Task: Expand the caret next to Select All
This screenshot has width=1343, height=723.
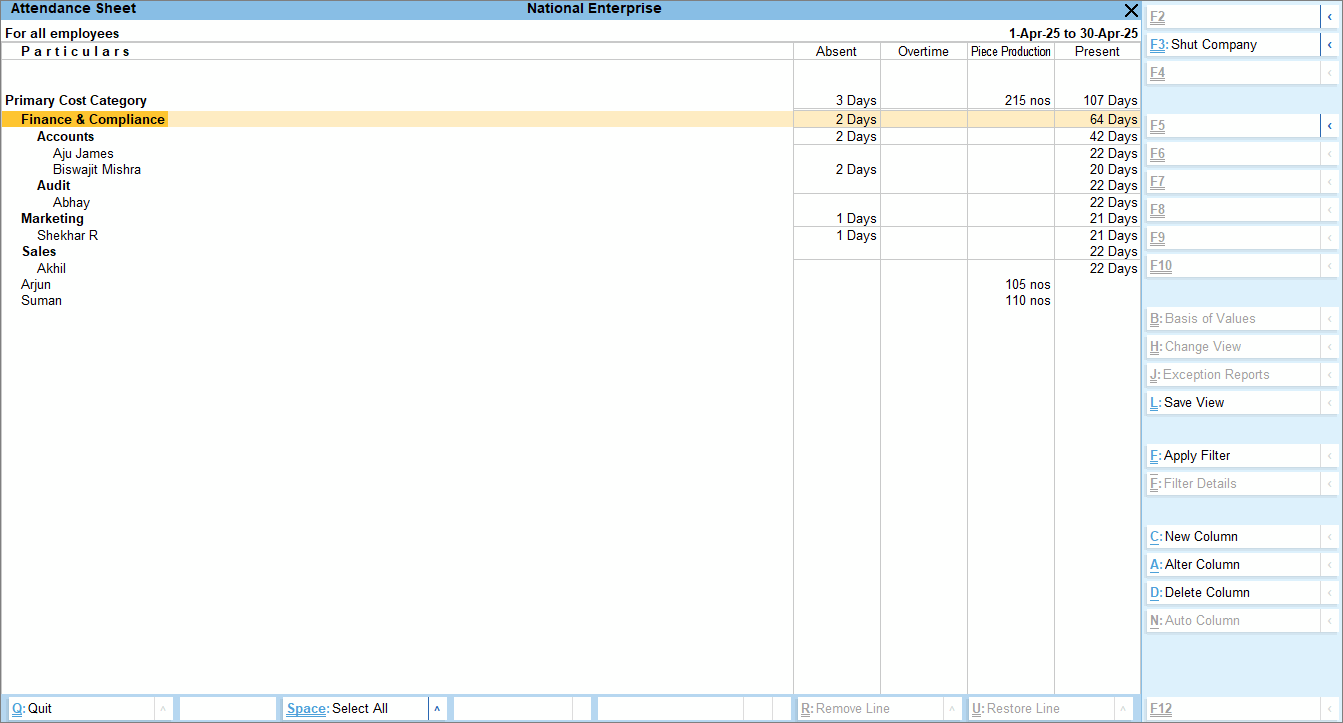Action: 437,709
